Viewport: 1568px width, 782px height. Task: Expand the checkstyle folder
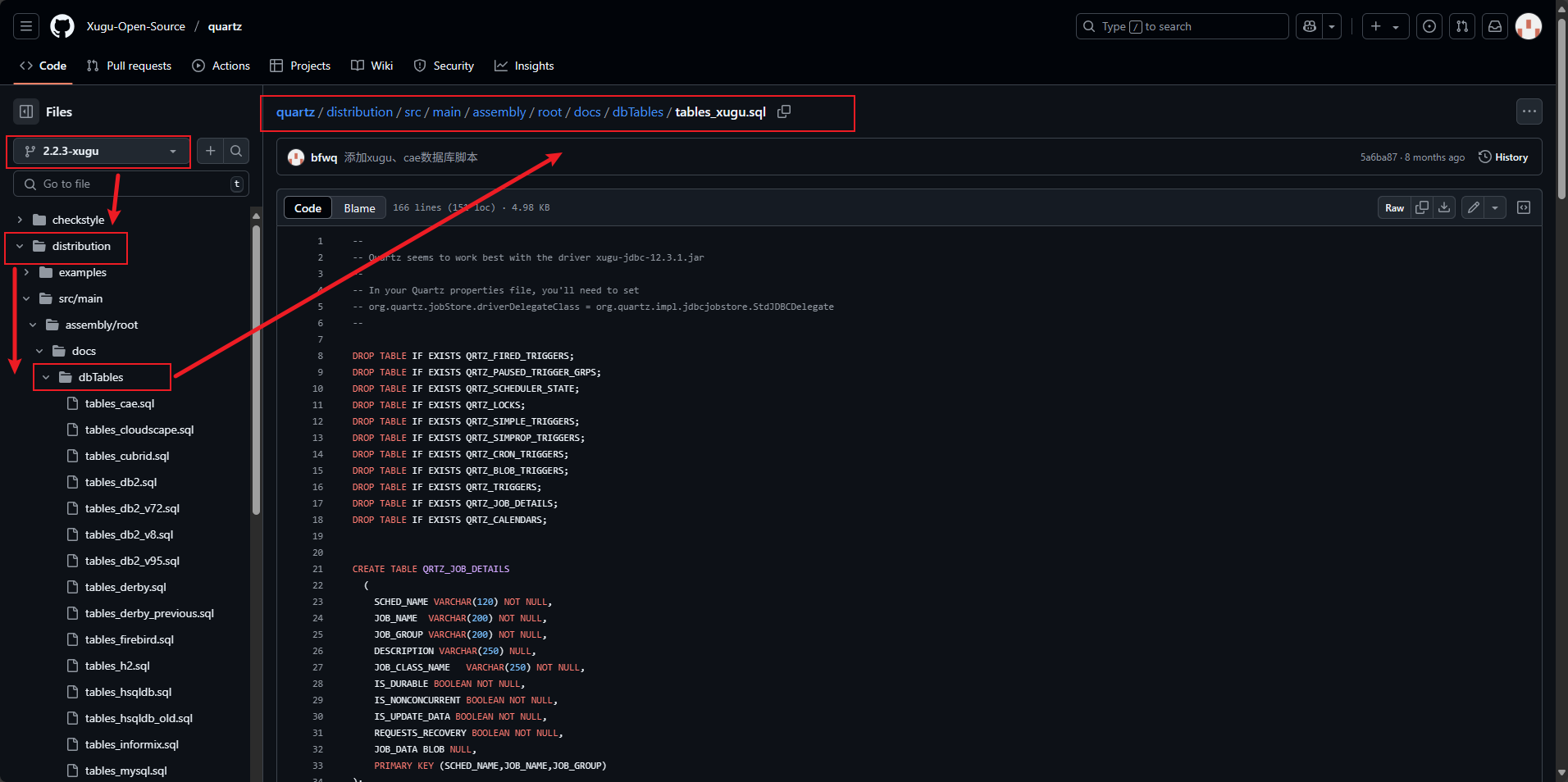coord(20,220)
